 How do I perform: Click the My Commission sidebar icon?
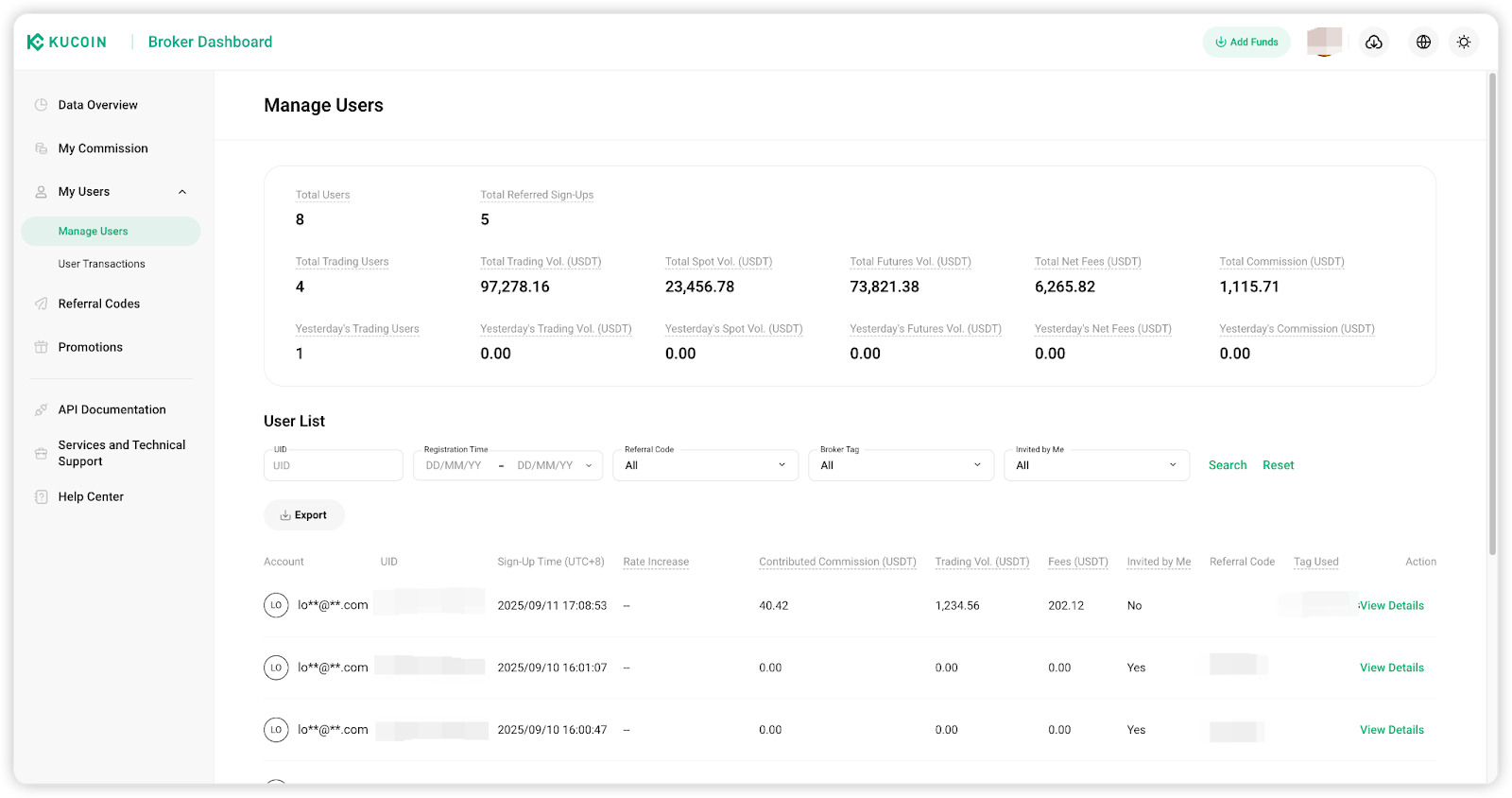tap(41, 148)
